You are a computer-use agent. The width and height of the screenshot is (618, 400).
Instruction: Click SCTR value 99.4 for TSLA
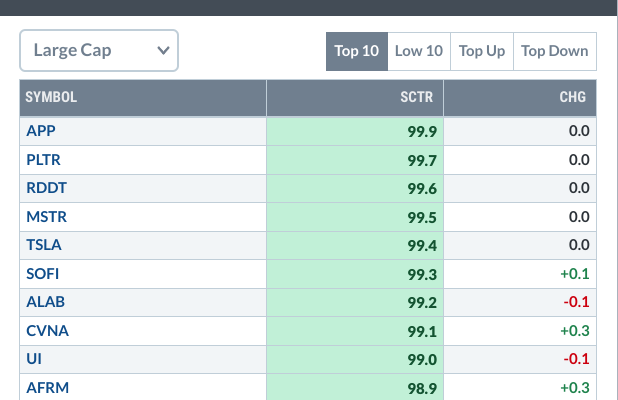pyautogui.click(x=422, y=246)
